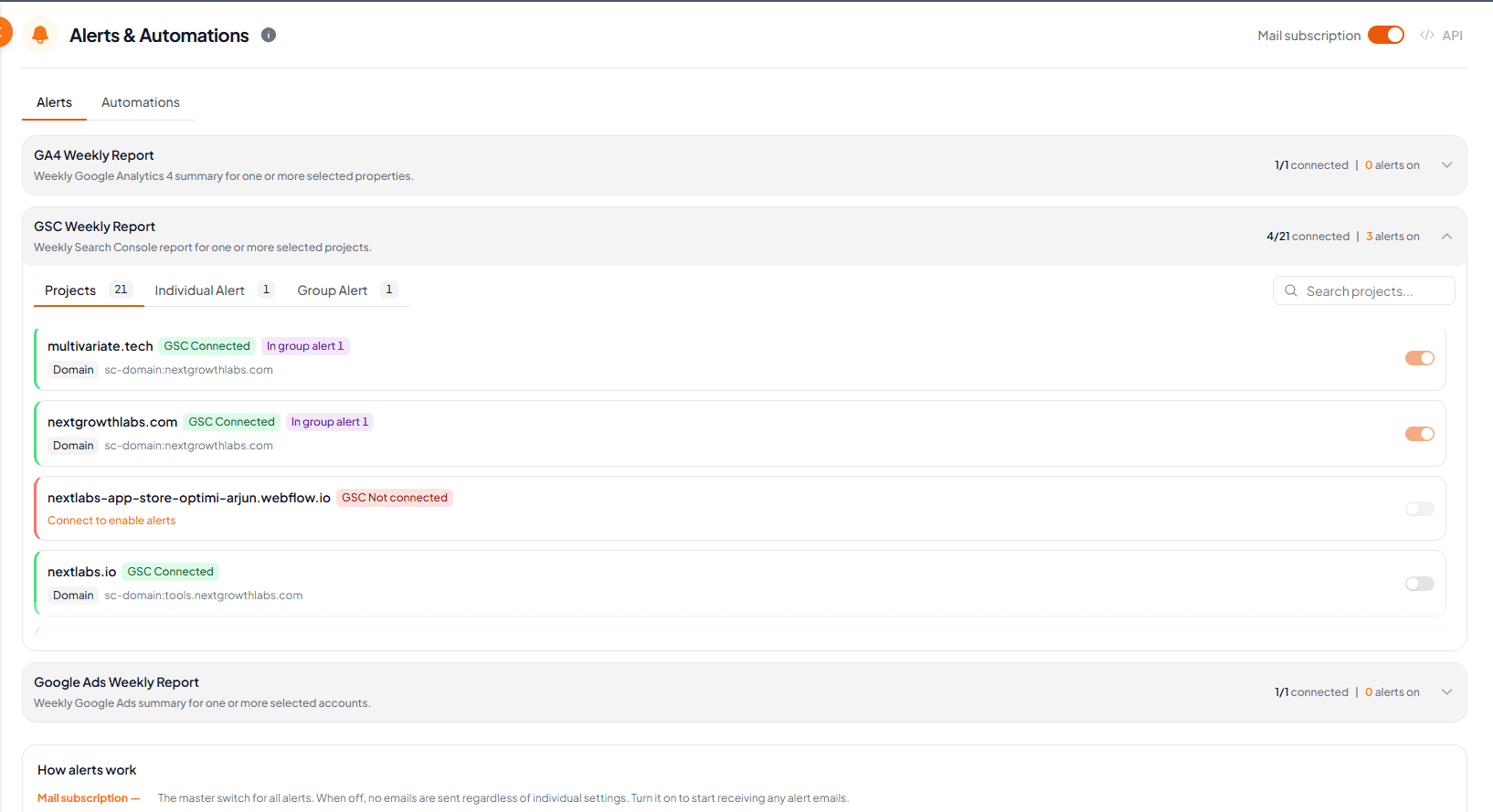This screenshot has height=812, width=1493.
Task: Toggle the nextlabs-app-store-optimi-arjun.webflow.io switch
Action: [x=1420, y=509]
